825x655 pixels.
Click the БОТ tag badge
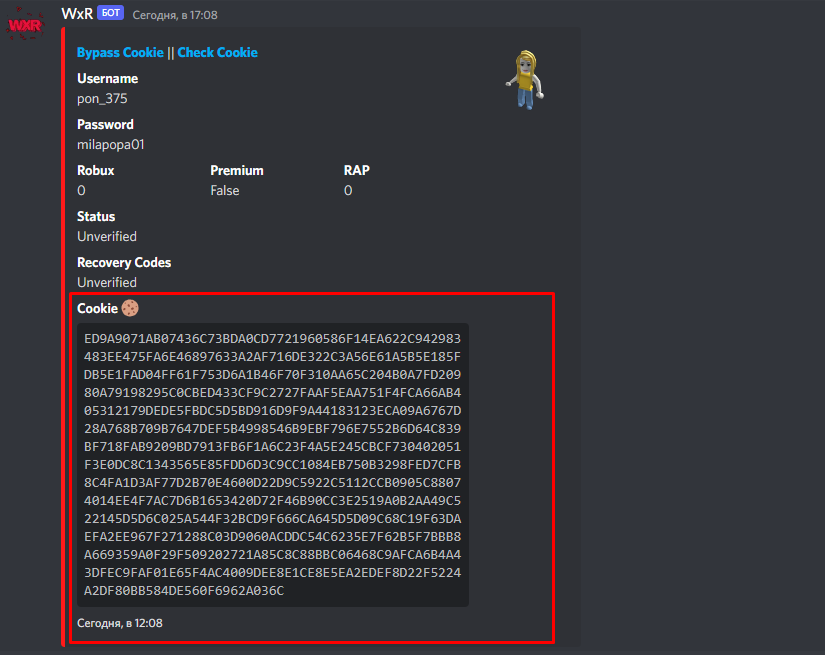point(110,13)
